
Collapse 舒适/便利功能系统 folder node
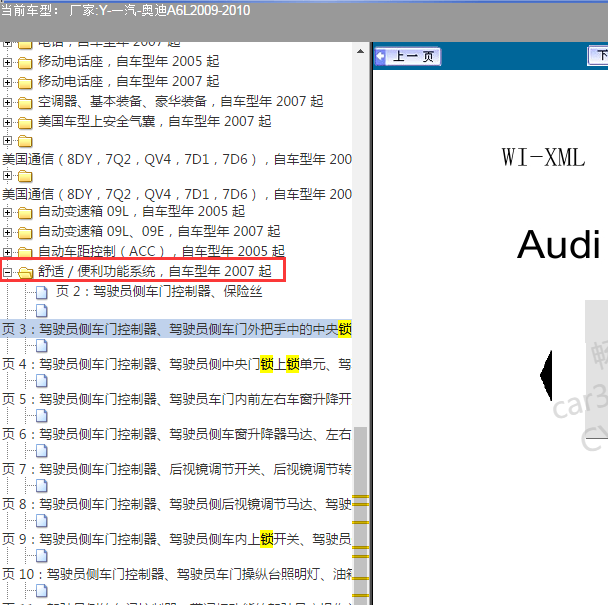coord(7,272)
